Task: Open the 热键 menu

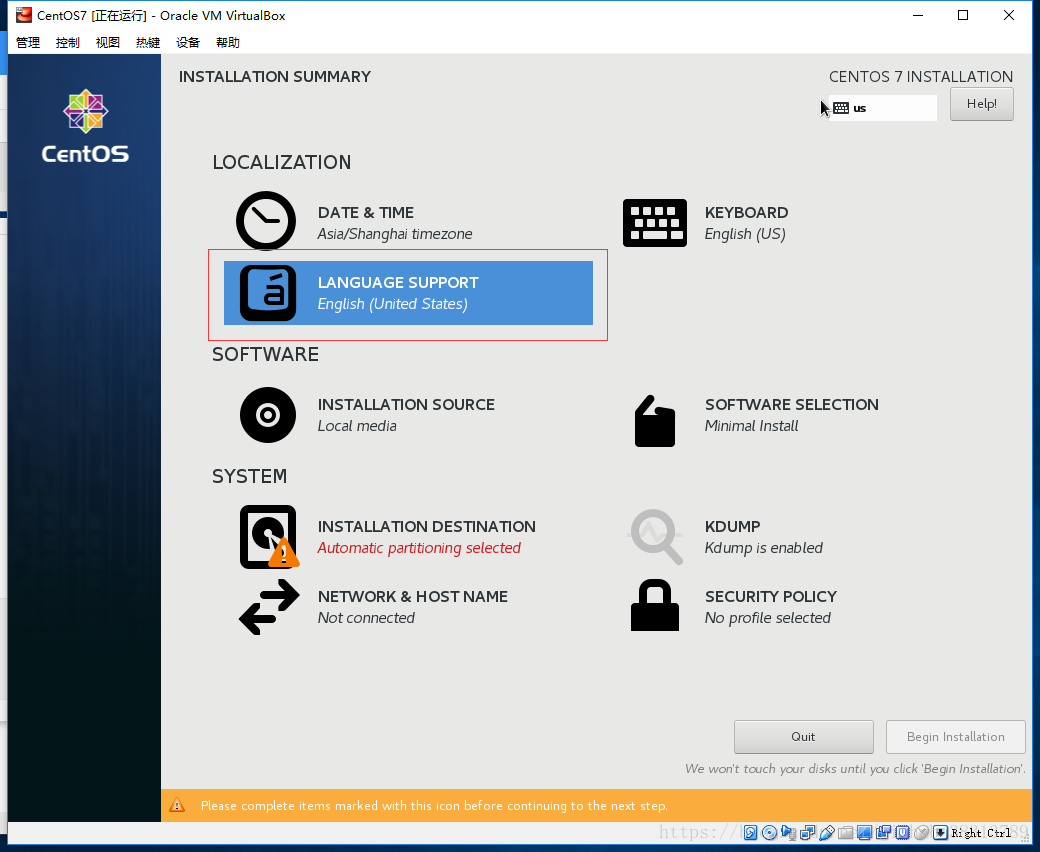Action: pyautogui.click(x=148, y=42)
